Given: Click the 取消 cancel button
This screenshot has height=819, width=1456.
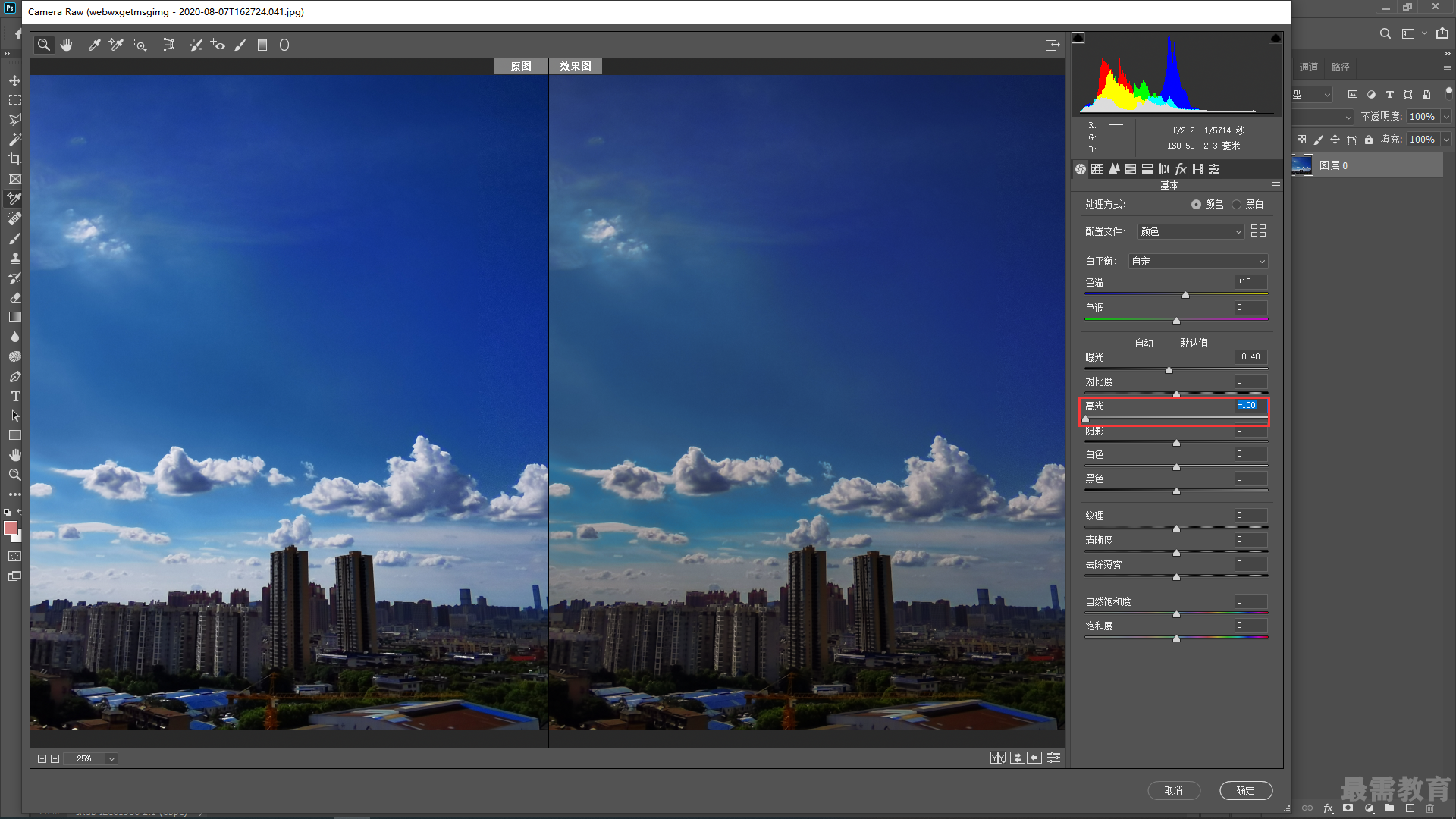Looking at the screenshot, I should (x=1174, y=790).
